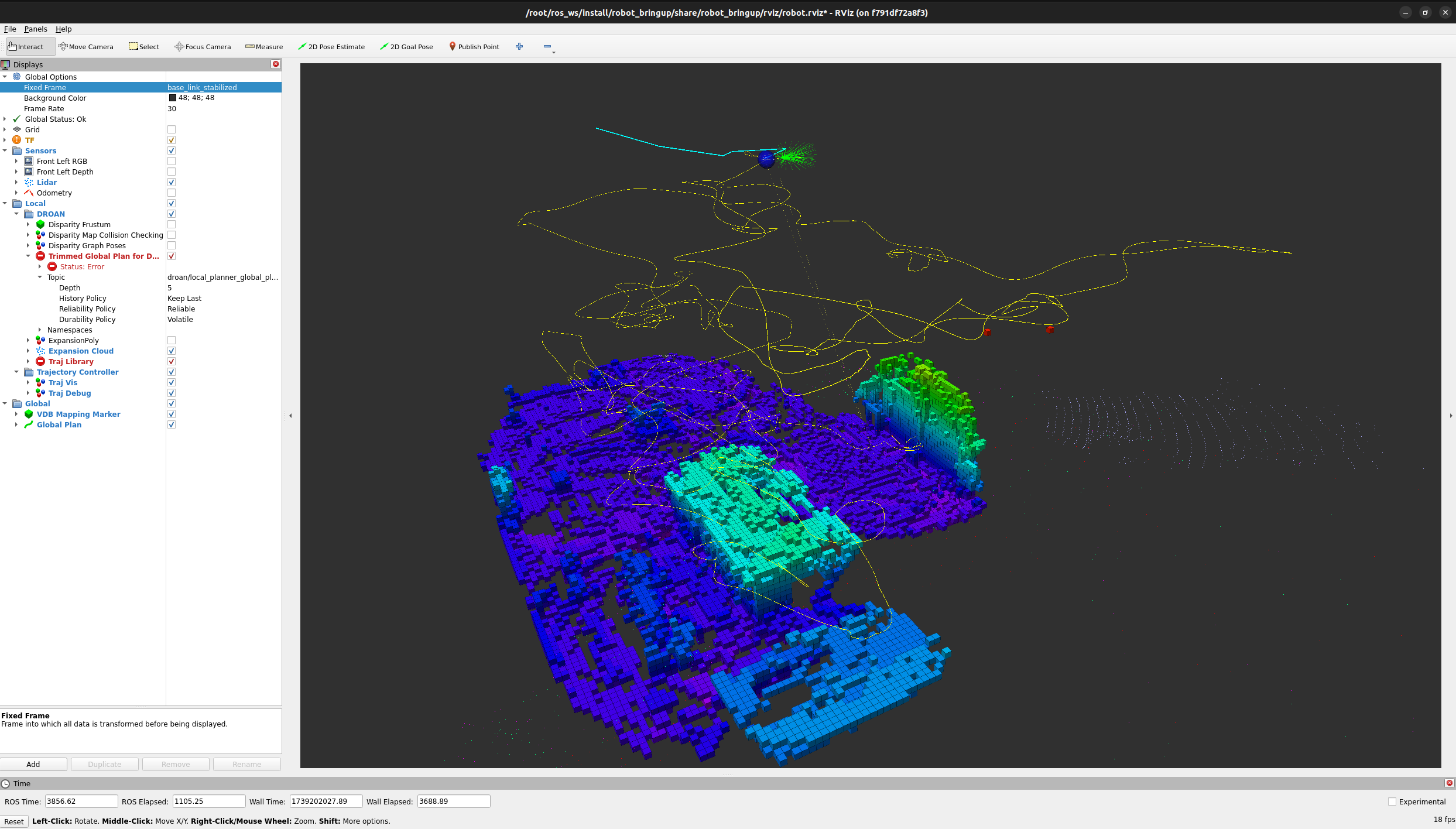The width and height of the screenshot is (1456, 829).
Task: Expand Namespaces under Trimmed Global Plan
Action: coord(39,330)
